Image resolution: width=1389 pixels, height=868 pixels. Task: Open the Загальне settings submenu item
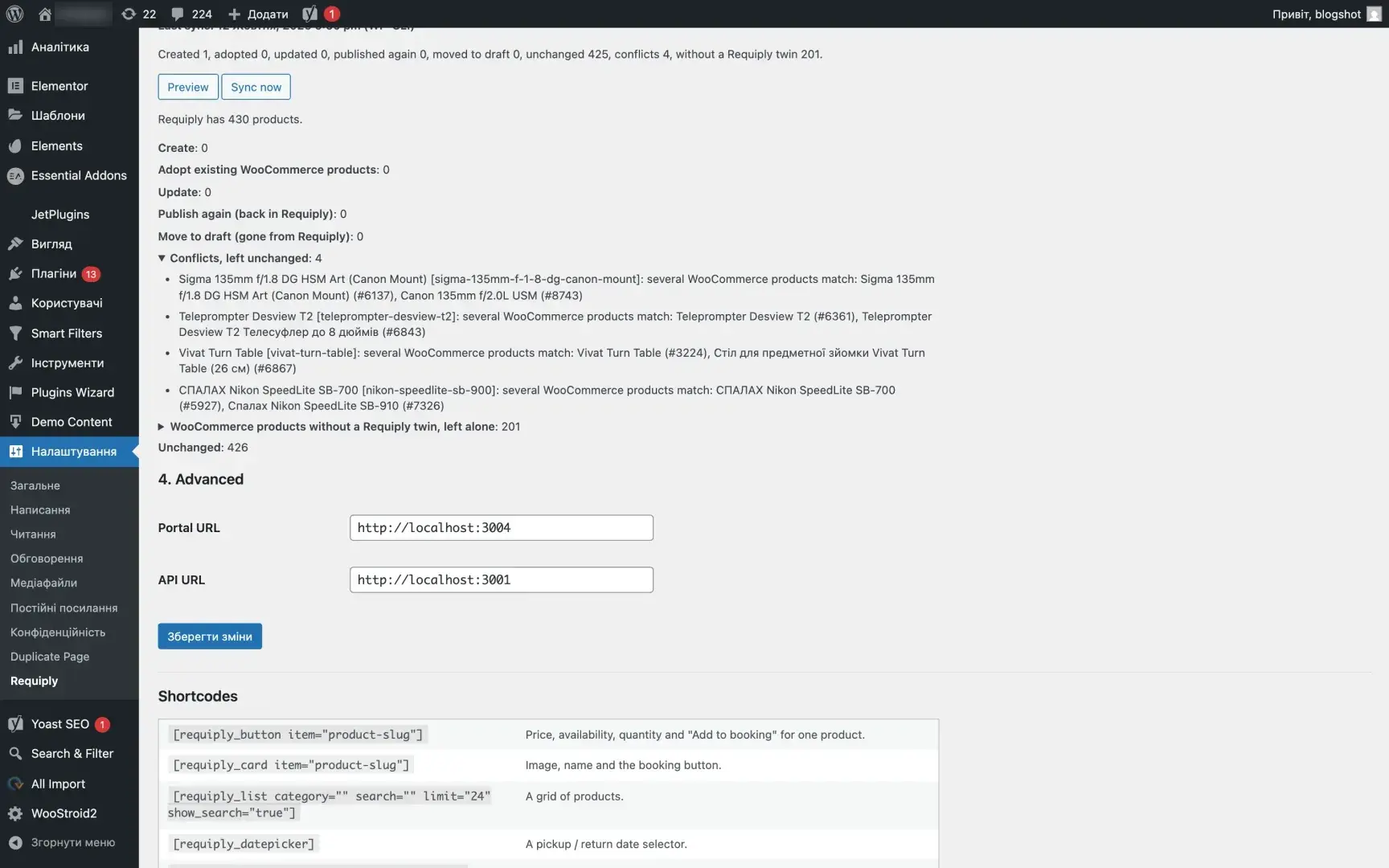[x=35, y=485]
